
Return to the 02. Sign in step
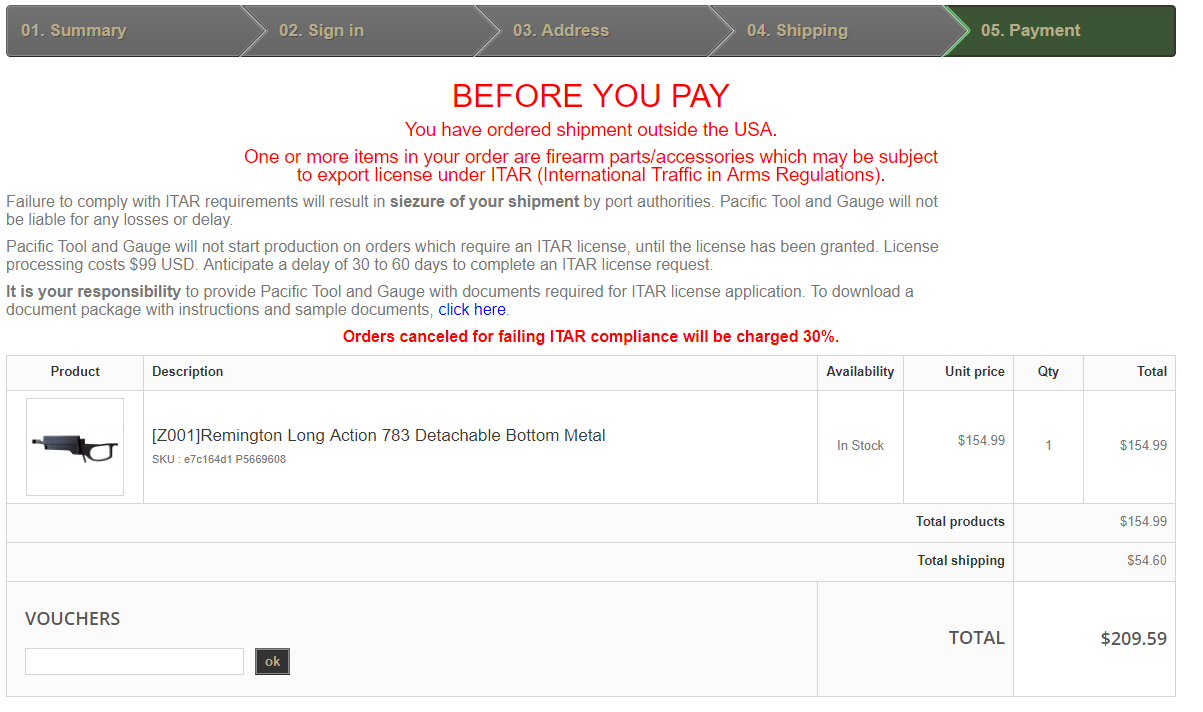click(321, 31)
